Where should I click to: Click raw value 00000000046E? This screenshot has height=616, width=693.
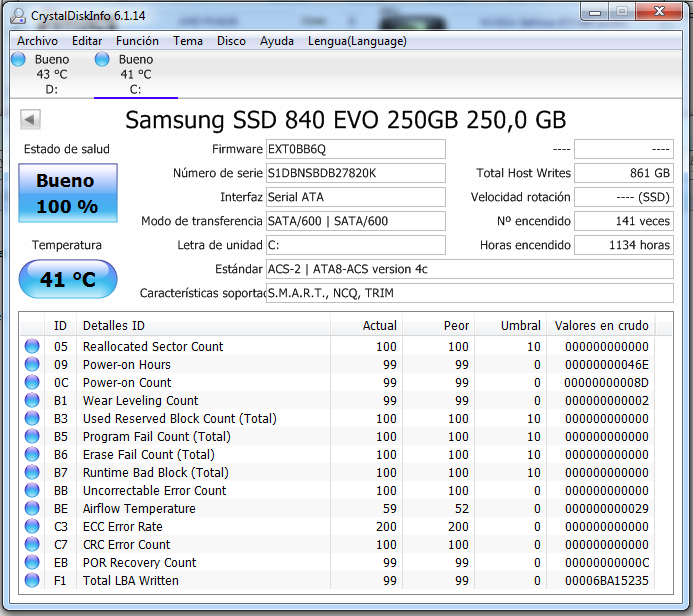(606, 365)
